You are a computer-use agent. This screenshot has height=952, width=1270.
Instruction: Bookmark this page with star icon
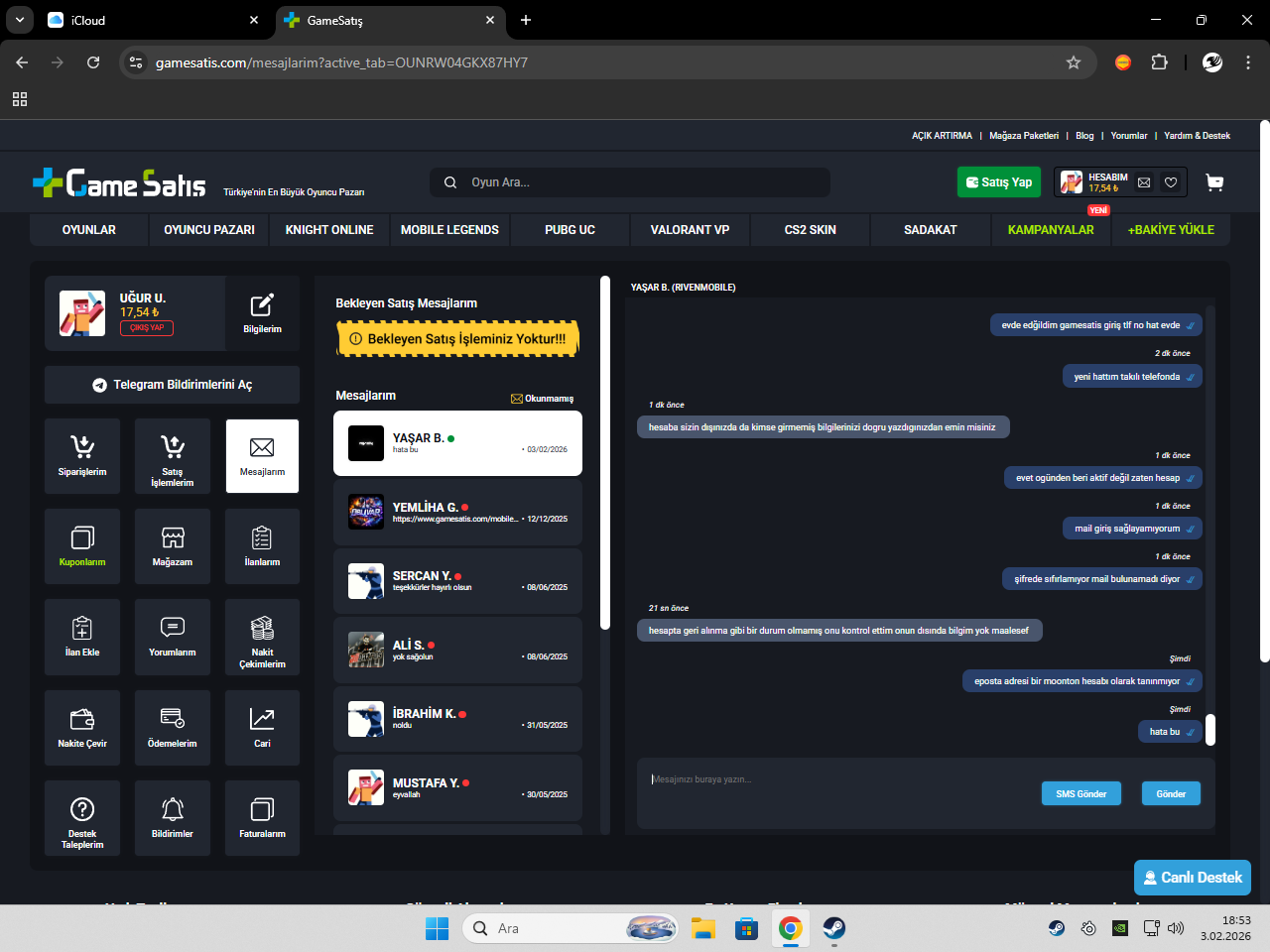click(x=1074, y=62)
